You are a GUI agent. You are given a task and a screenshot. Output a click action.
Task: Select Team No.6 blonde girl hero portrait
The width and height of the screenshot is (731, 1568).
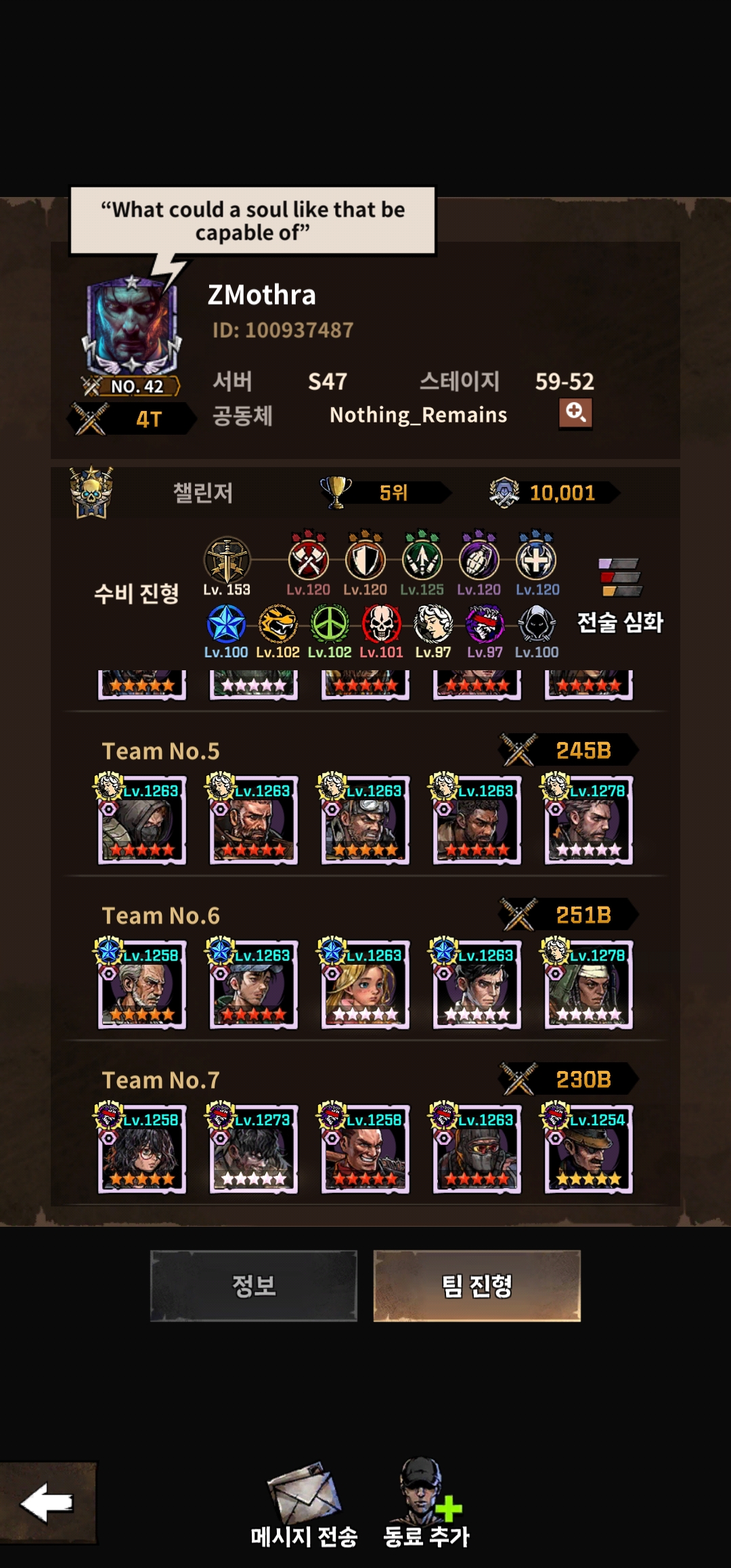click(365, 984)
